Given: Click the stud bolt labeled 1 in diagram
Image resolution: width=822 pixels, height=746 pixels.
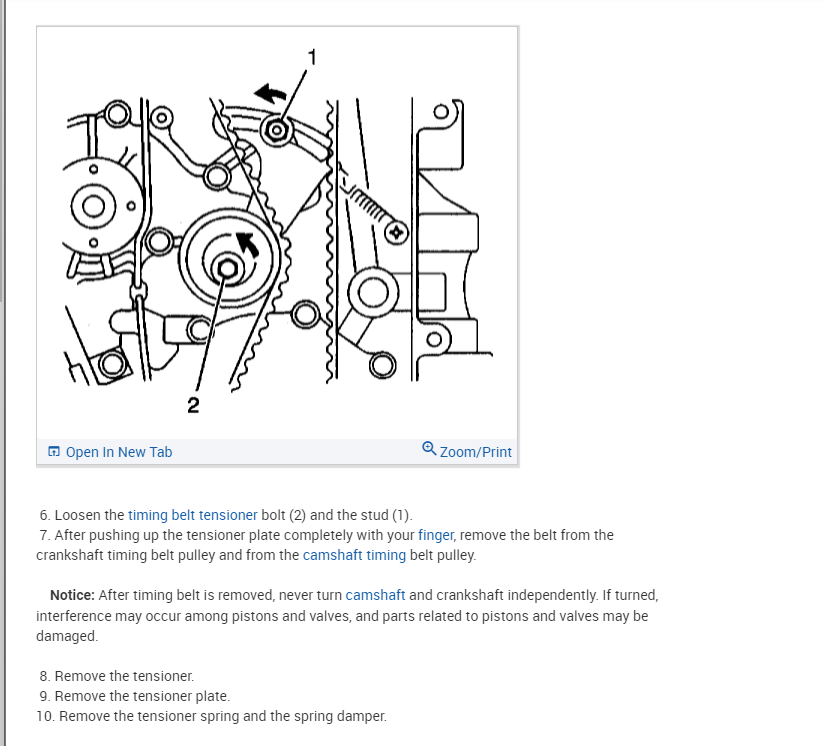Looking at the screenshot, I should 277,129.
